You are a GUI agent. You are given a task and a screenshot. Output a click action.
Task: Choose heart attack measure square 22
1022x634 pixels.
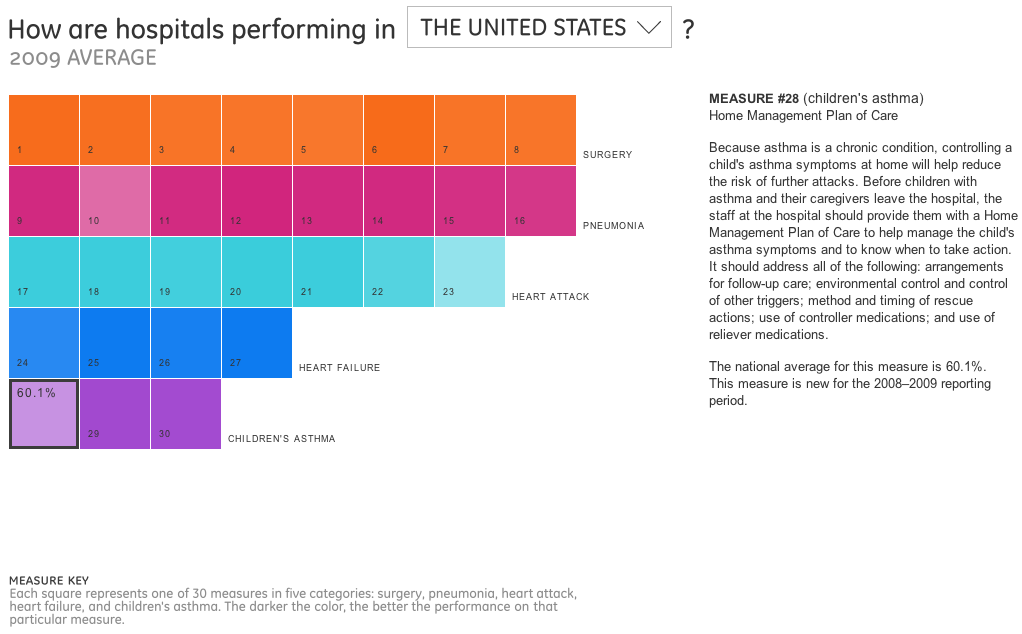point(399,272)
